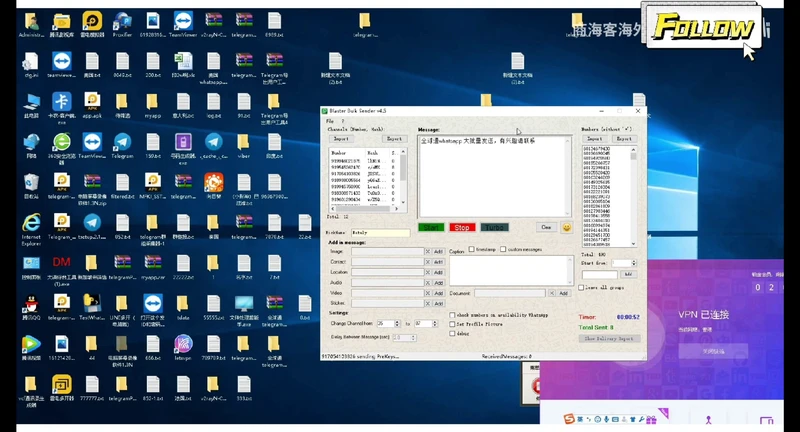Open the viber folder on desktop

click(243, 146)
